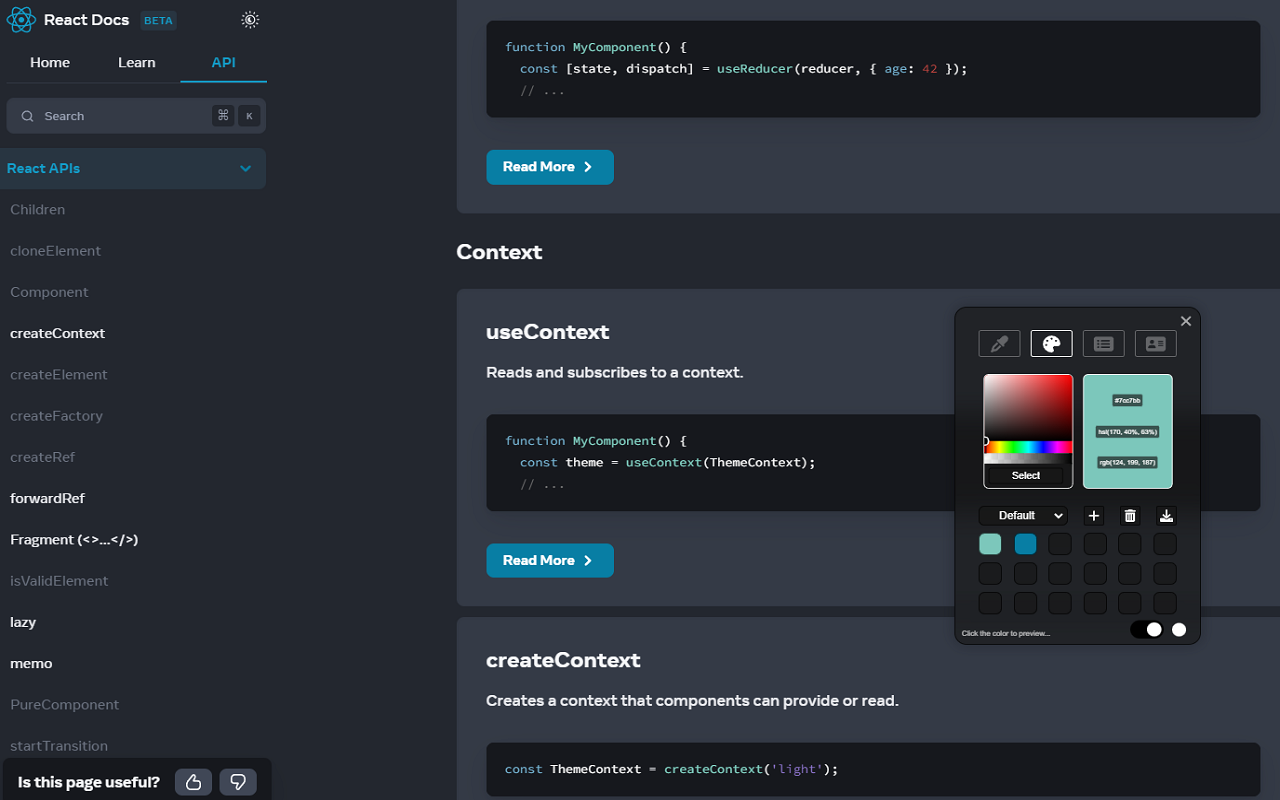
Task: Copy the #7cc7bb hex value
Action: pyautogui.click(x=1127, y=401)
